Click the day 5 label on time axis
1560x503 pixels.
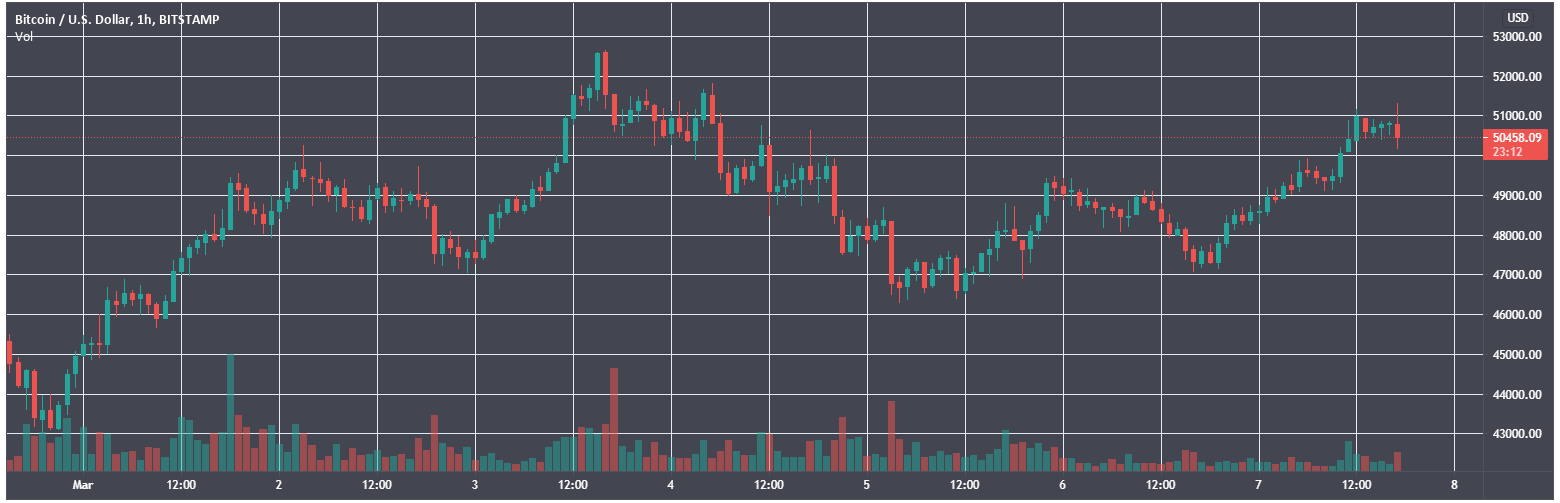(x=866, y=485)
